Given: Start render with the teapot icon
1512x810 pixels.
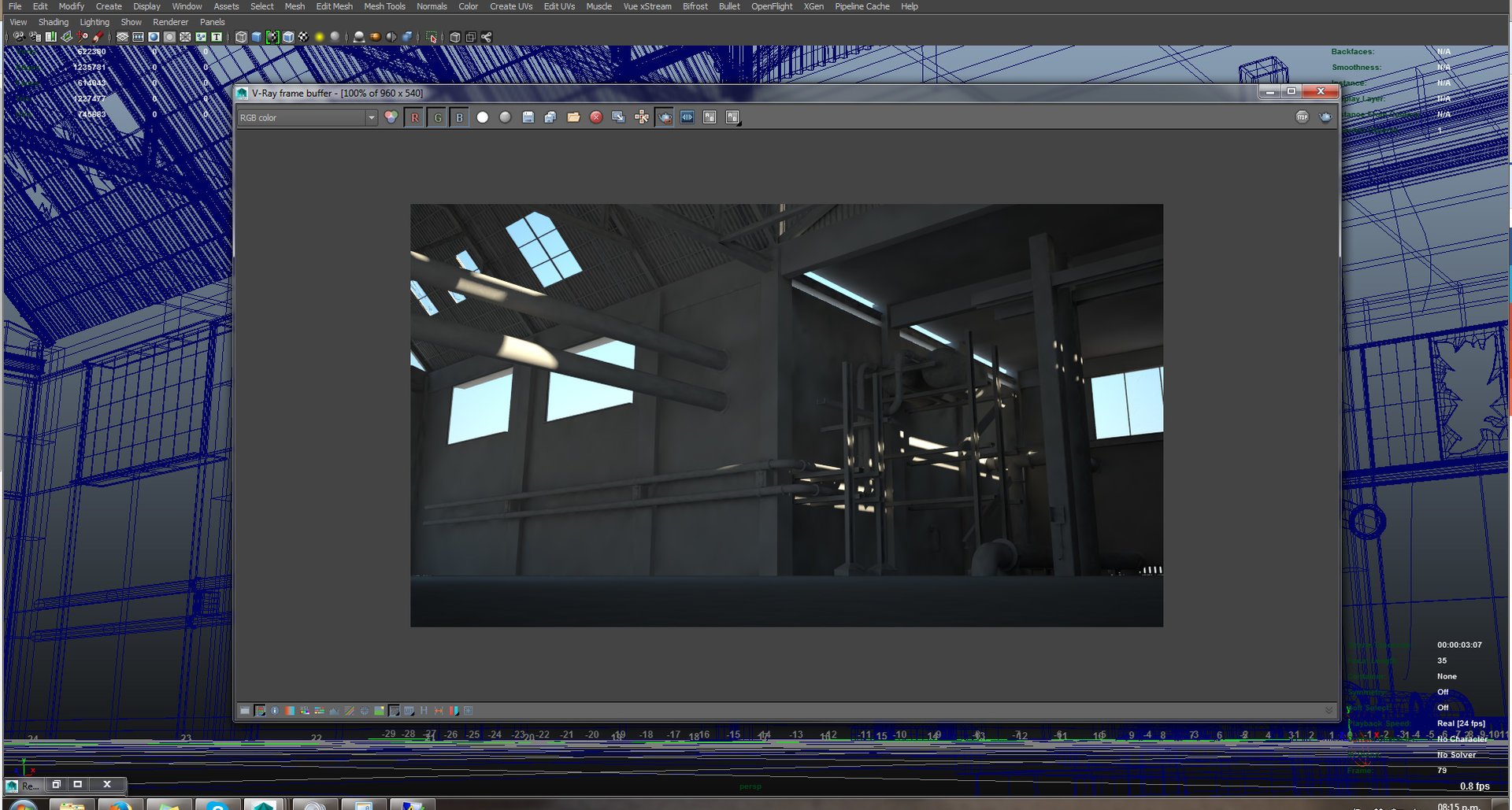Looking at the screenshot, I should coord(665,117).
